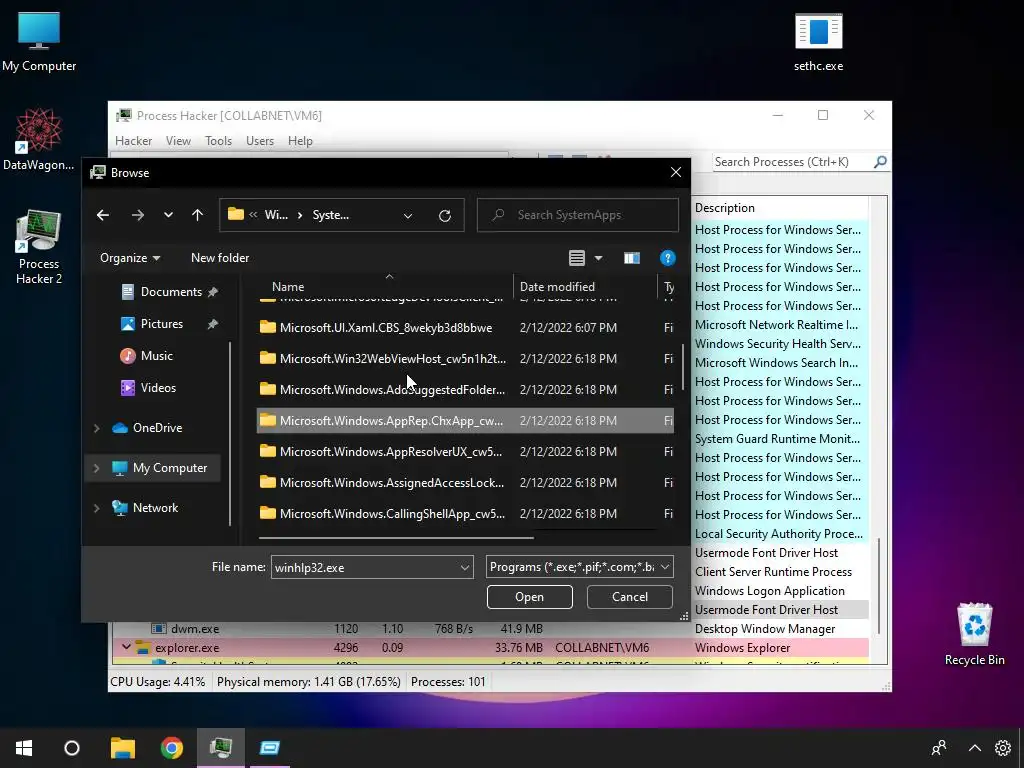Click the horizontal scrollbar in file list
Image resolution: width=1024 pixels, height=768 pixels.
pyautogui.click(x=396, y=538)
